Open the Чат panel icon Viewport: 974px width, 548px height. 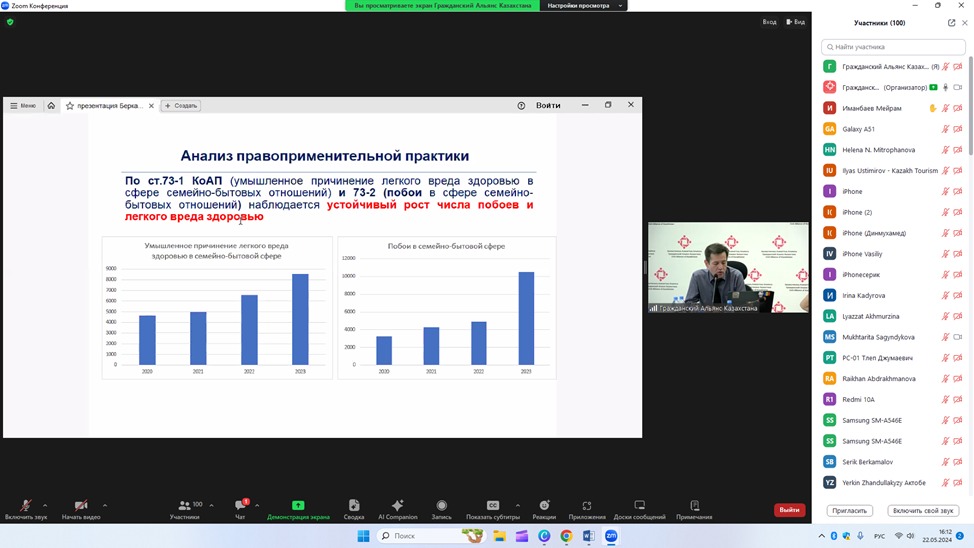point(240,506)
